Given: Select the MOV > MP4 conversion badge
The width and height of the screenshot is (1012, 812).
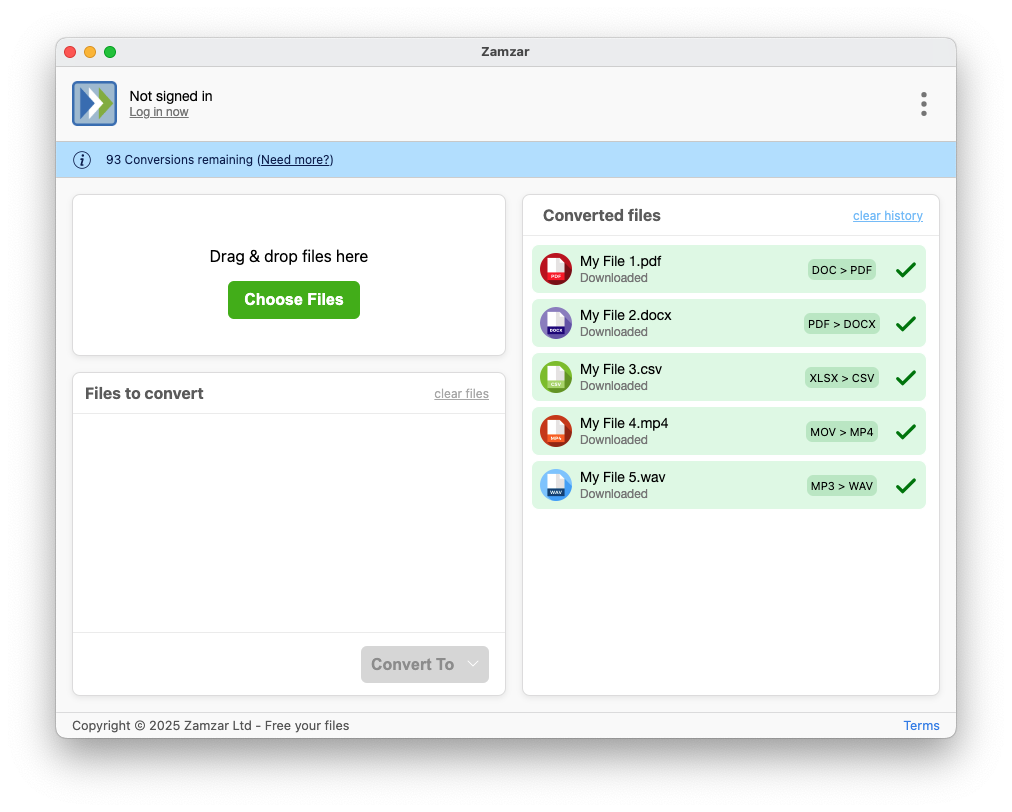Looking at the screenshot, I should click(x=841, y=432).
